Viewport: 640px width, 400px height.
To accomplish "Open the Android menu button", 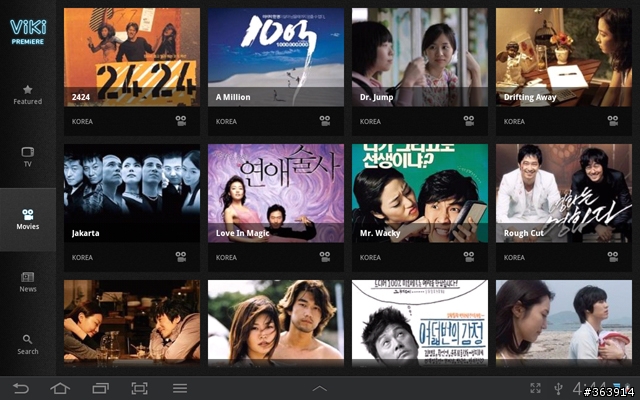I will click(180, 388).
